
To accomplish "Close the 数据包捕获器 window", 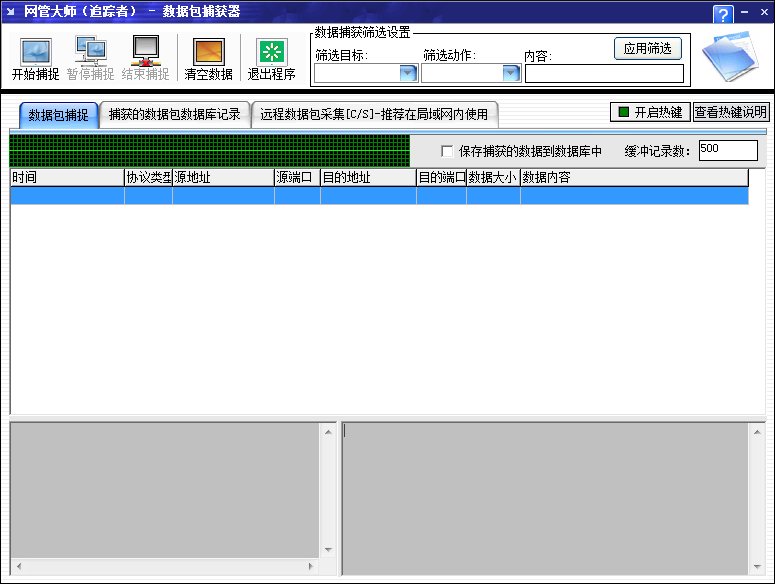I will [x=764, y=12].
